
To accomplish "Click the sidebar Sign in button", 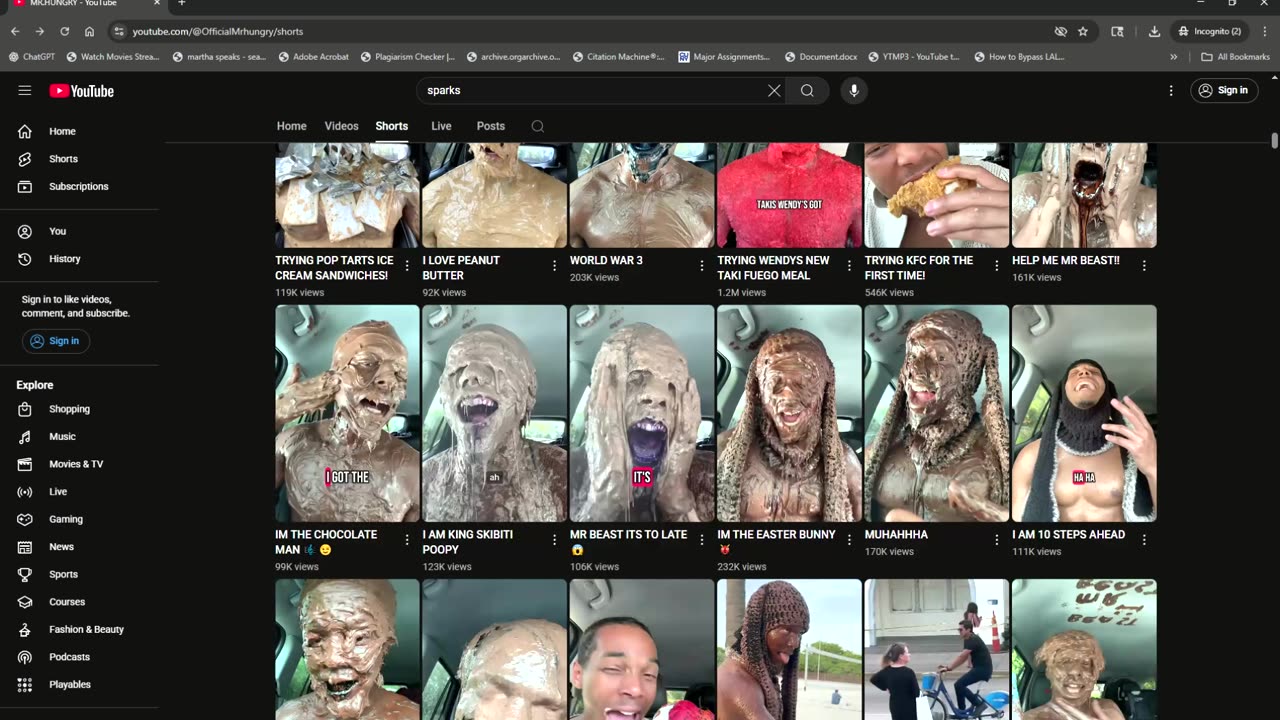I will pyautogui.click(x=56, y=341).
